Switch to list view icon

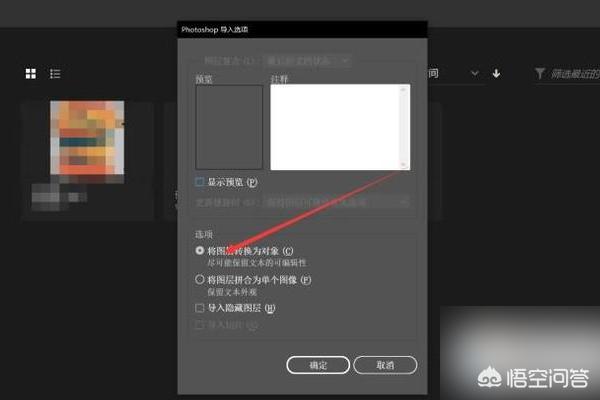click(56, 74)
